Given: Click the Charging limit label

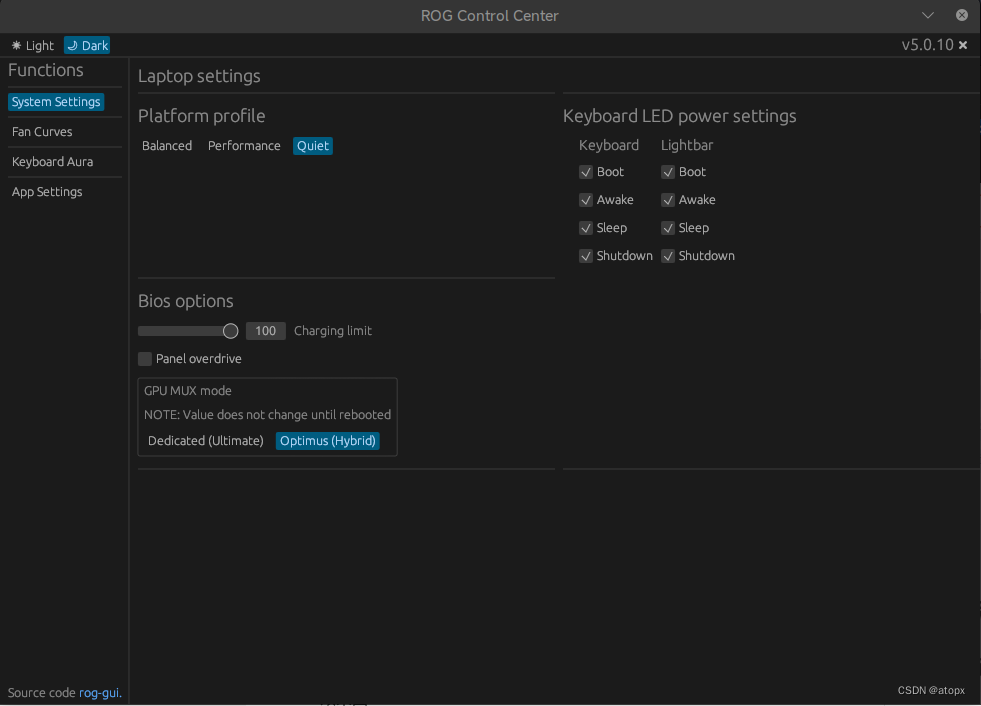Looking at the screenshot, I should [x=333, y=331].
